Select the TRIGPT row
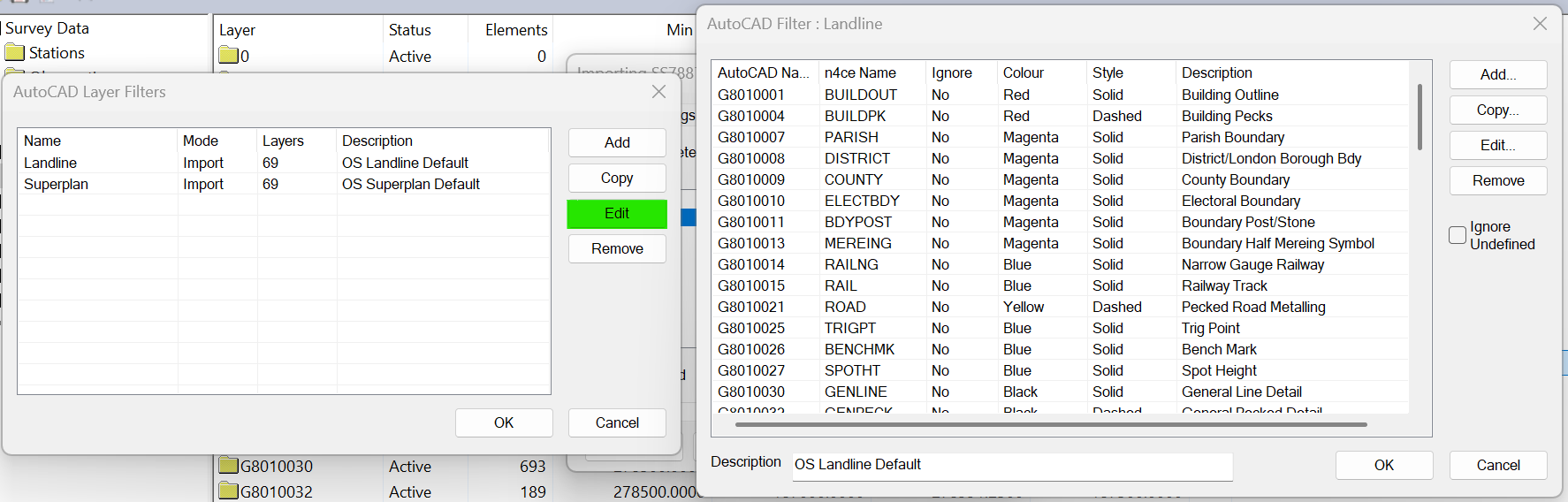1568x502 pixels. click(1061, 328)
